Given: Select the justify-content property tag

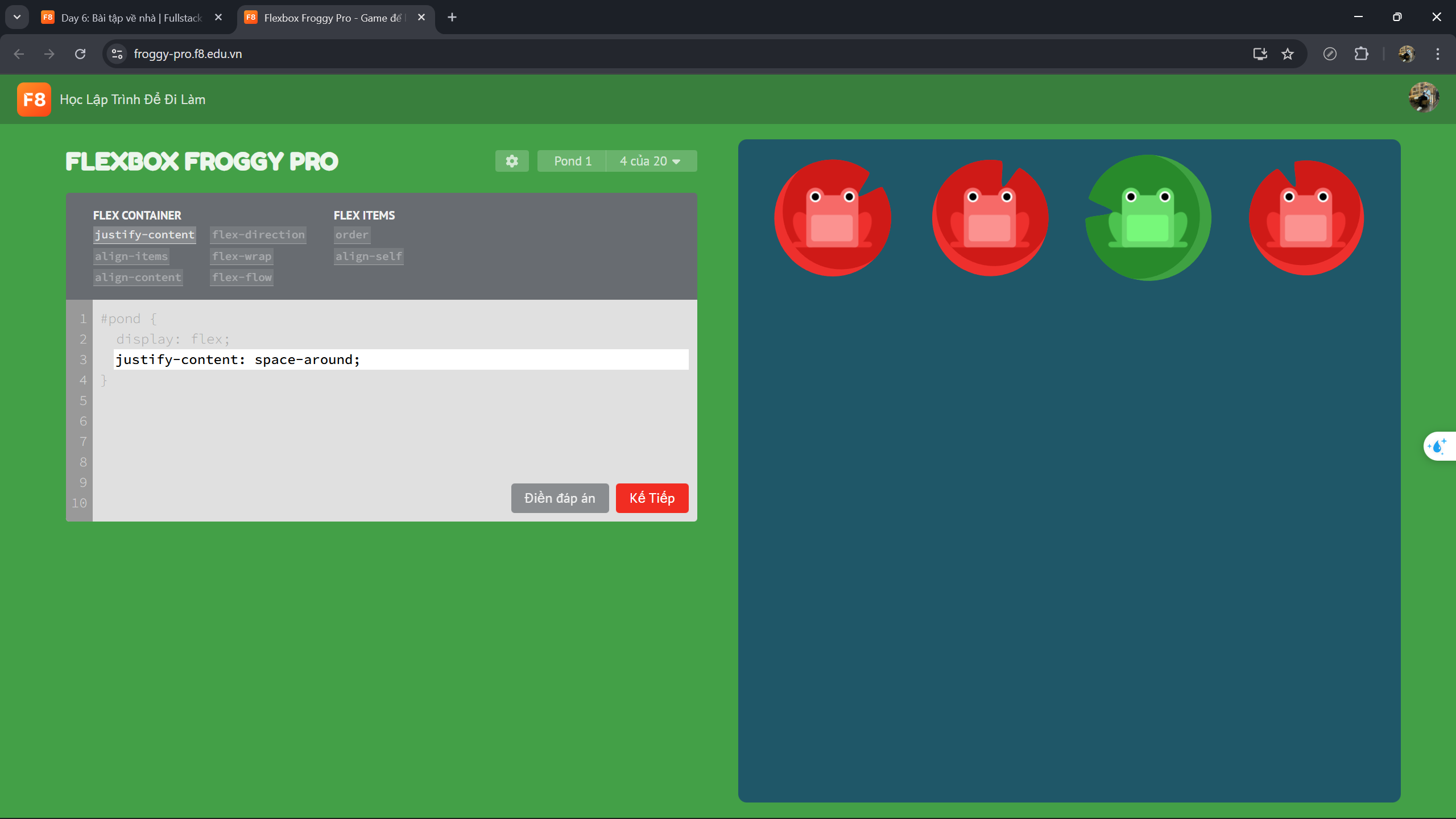Looking at the screenshot, I should 144,235.
